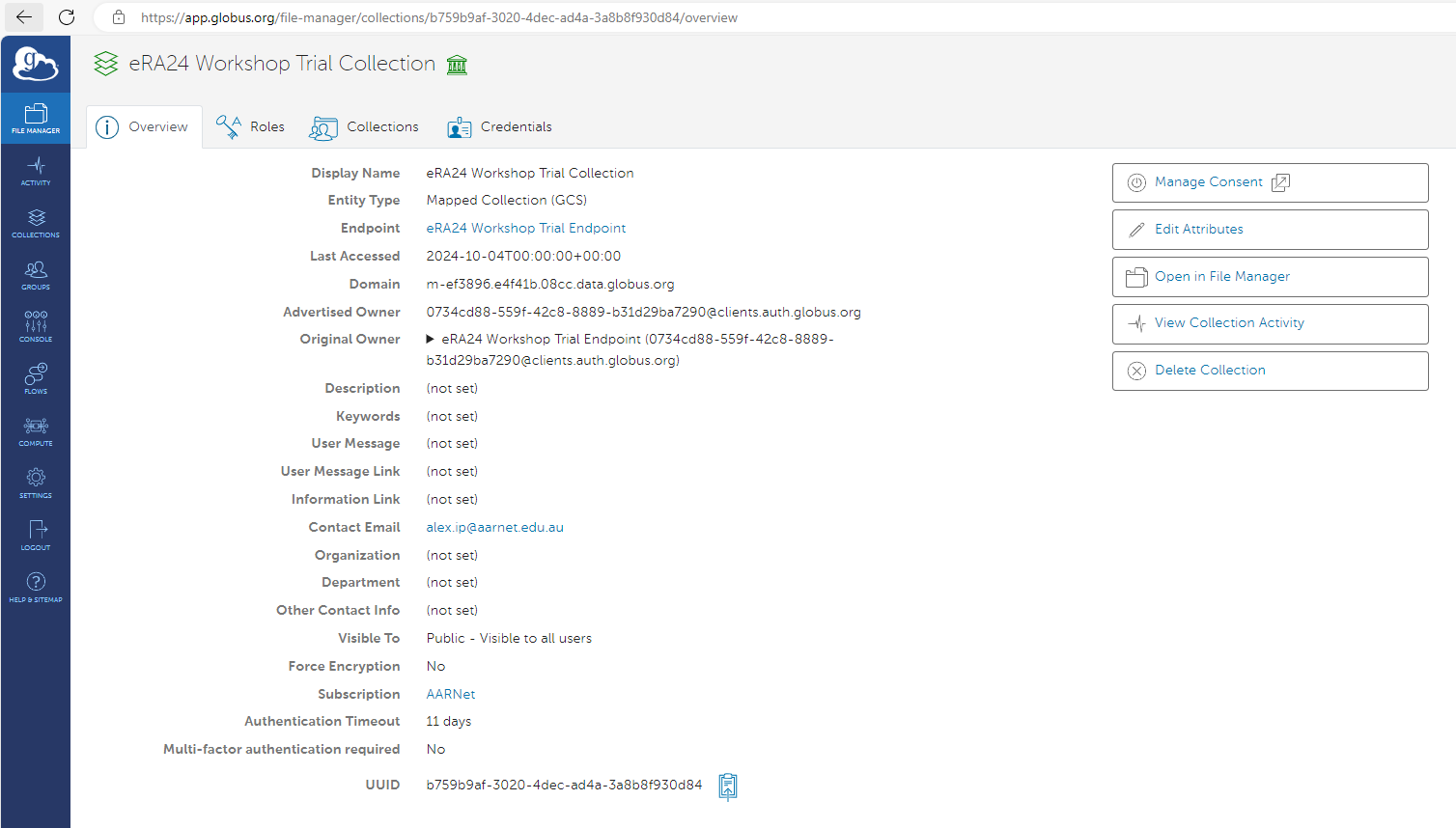
Task: Go to Collections in the sidebar
Action: click(x=36, y=223)
